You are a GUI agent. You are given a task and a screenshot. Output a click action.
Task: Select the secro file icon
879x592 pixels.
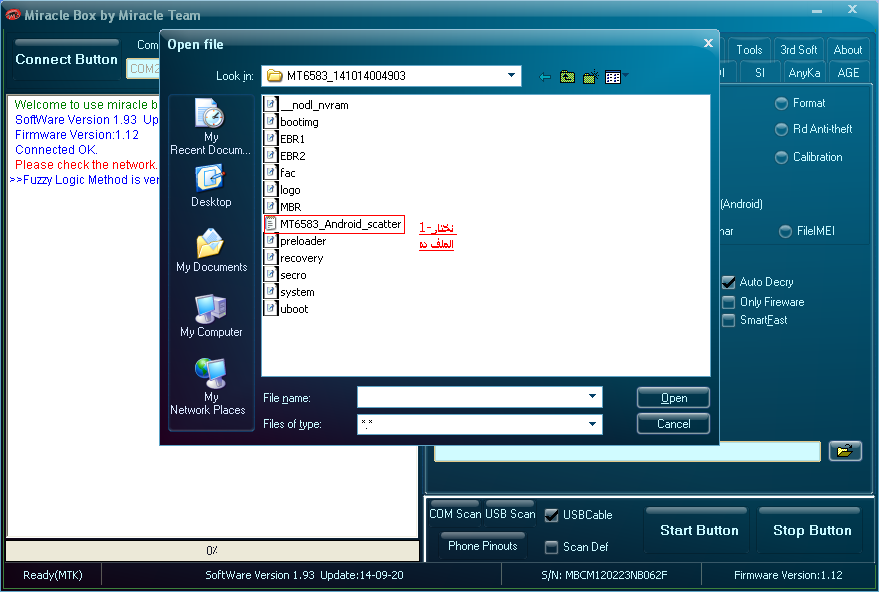click(x=271, y=275)
